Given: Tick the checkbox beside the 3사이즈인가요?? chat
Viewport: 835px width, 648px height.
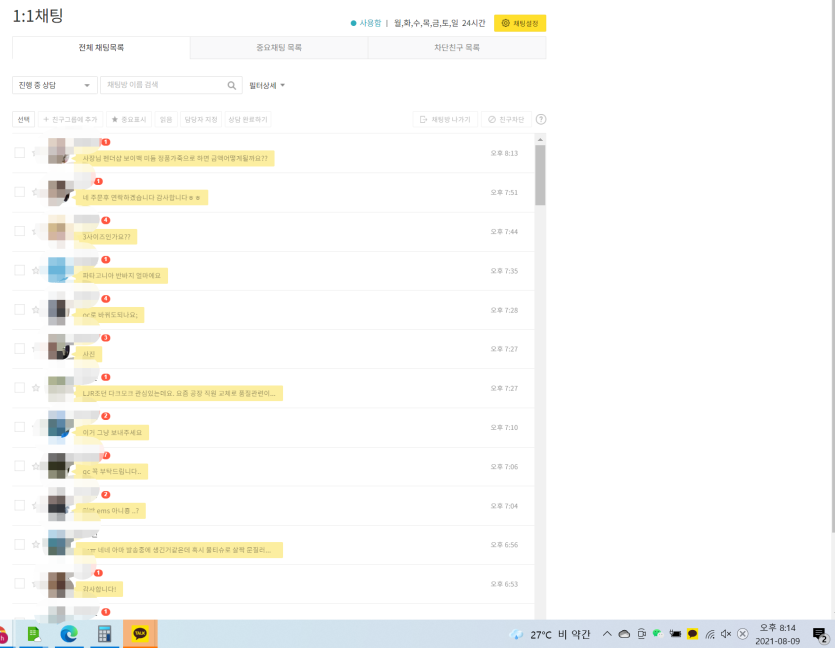Looking at the screenshot, I should [x=20, y=231].
